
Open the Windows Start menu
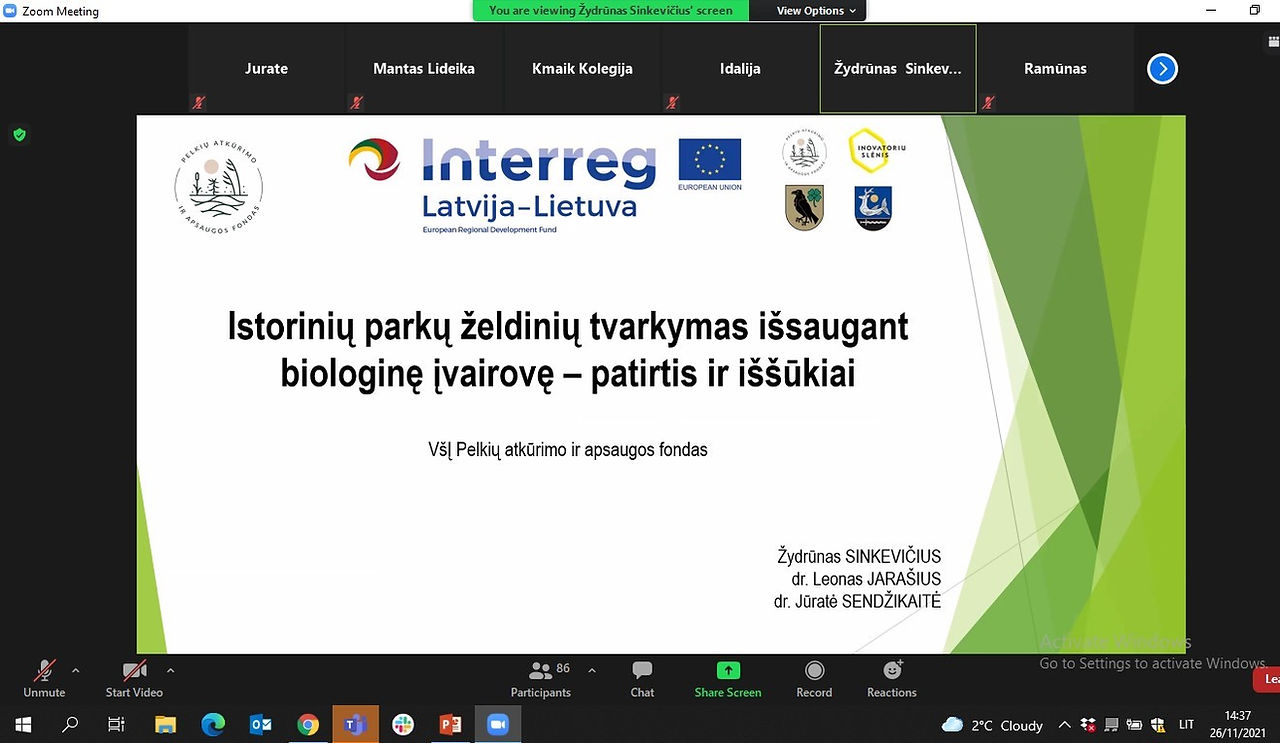coord(23,724)
